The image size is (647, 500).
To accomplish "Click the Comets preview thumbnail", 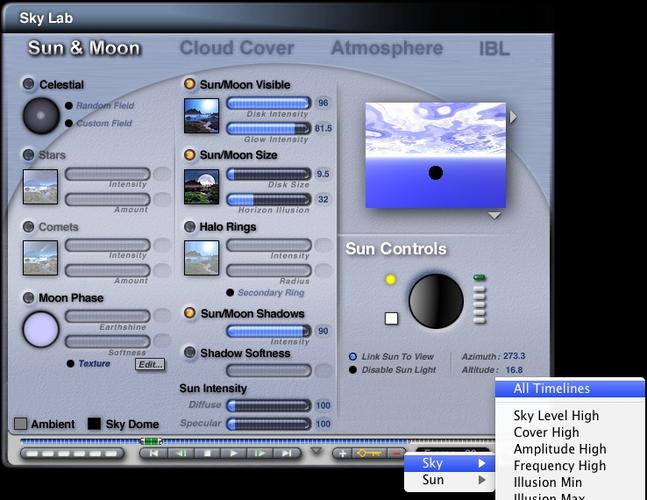I will [x=40, y=258].
